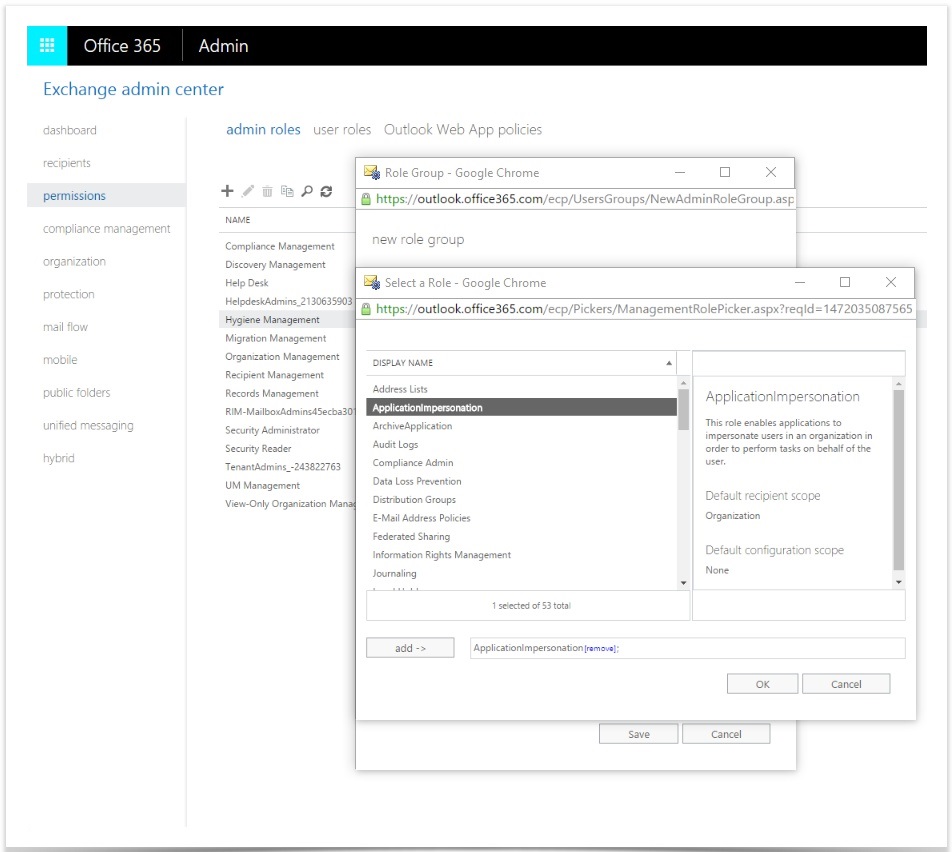Add a new role group with plus icon
This screenshot has width=952, height=852.
[227, 191]
